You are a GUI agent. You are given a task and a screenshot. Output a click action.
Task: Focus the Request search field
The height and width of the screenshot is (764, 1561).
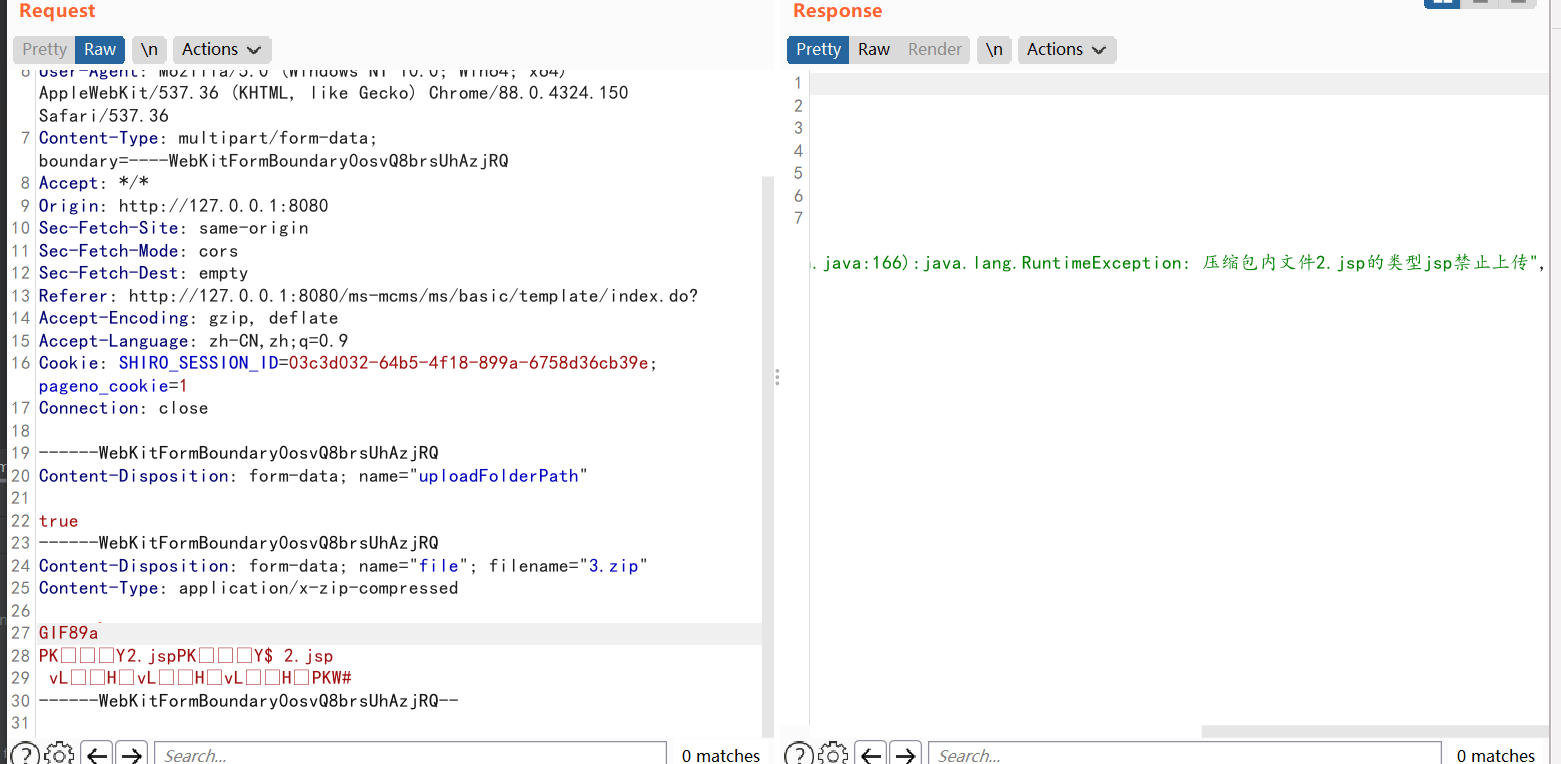(x=410, y=755)
